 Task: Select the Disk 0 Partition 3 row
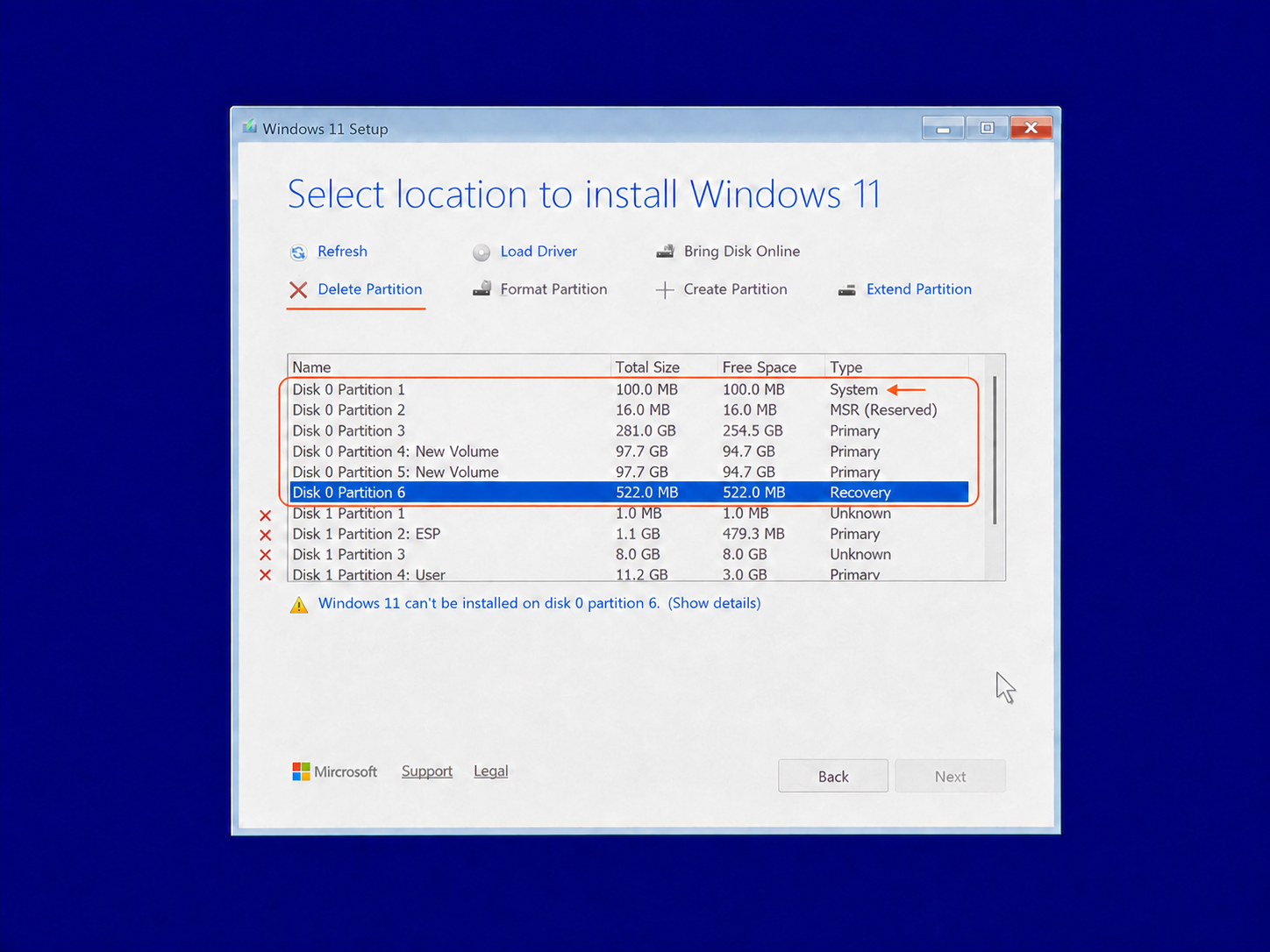628,431
